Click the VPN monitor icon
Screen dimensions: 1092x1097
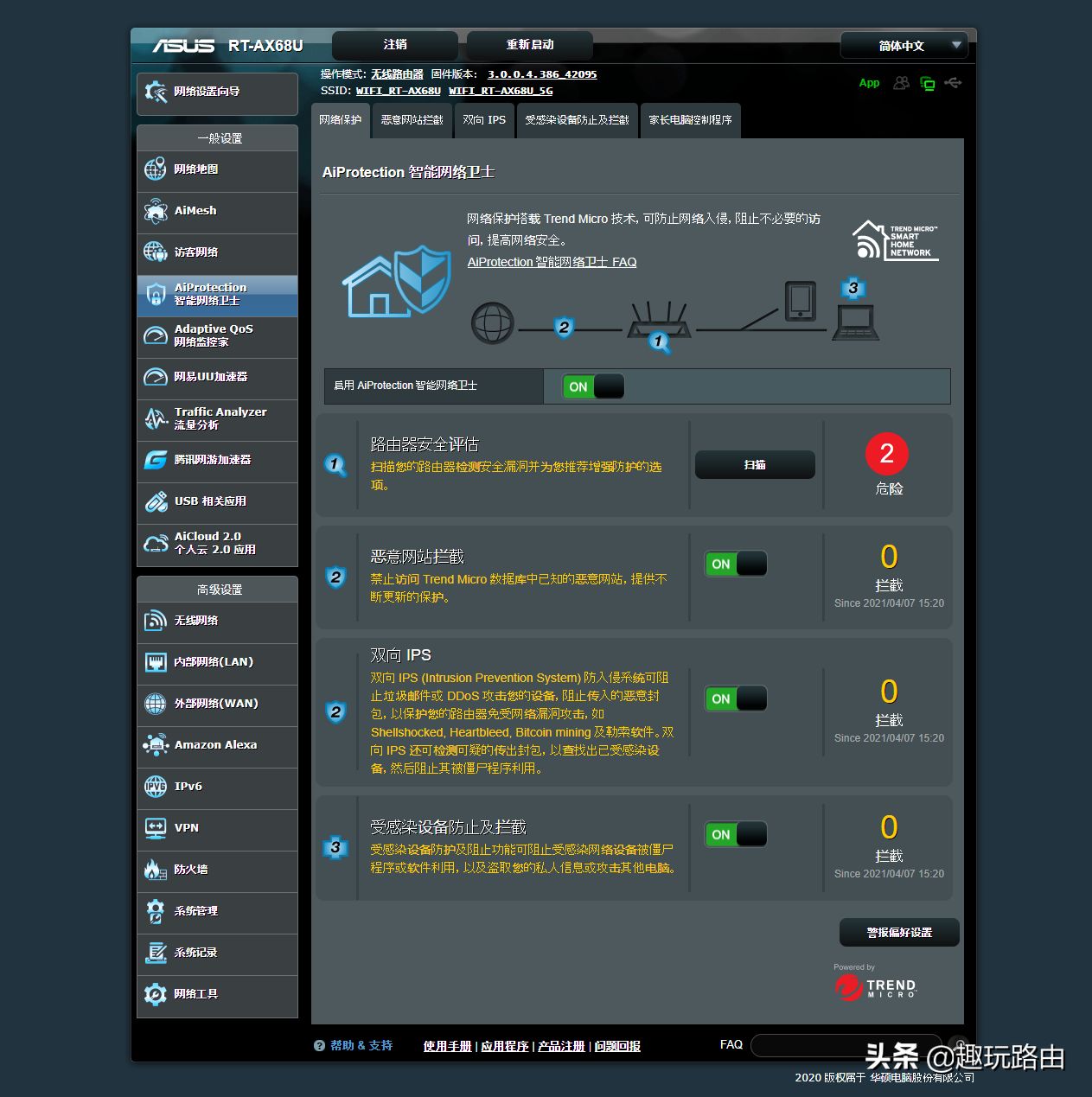point(156,828)
